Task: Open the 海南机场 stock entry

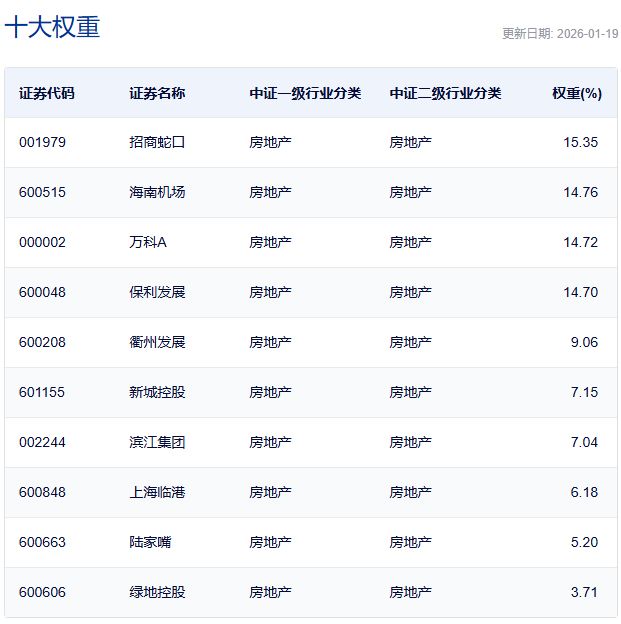Action: coord(157,192)
